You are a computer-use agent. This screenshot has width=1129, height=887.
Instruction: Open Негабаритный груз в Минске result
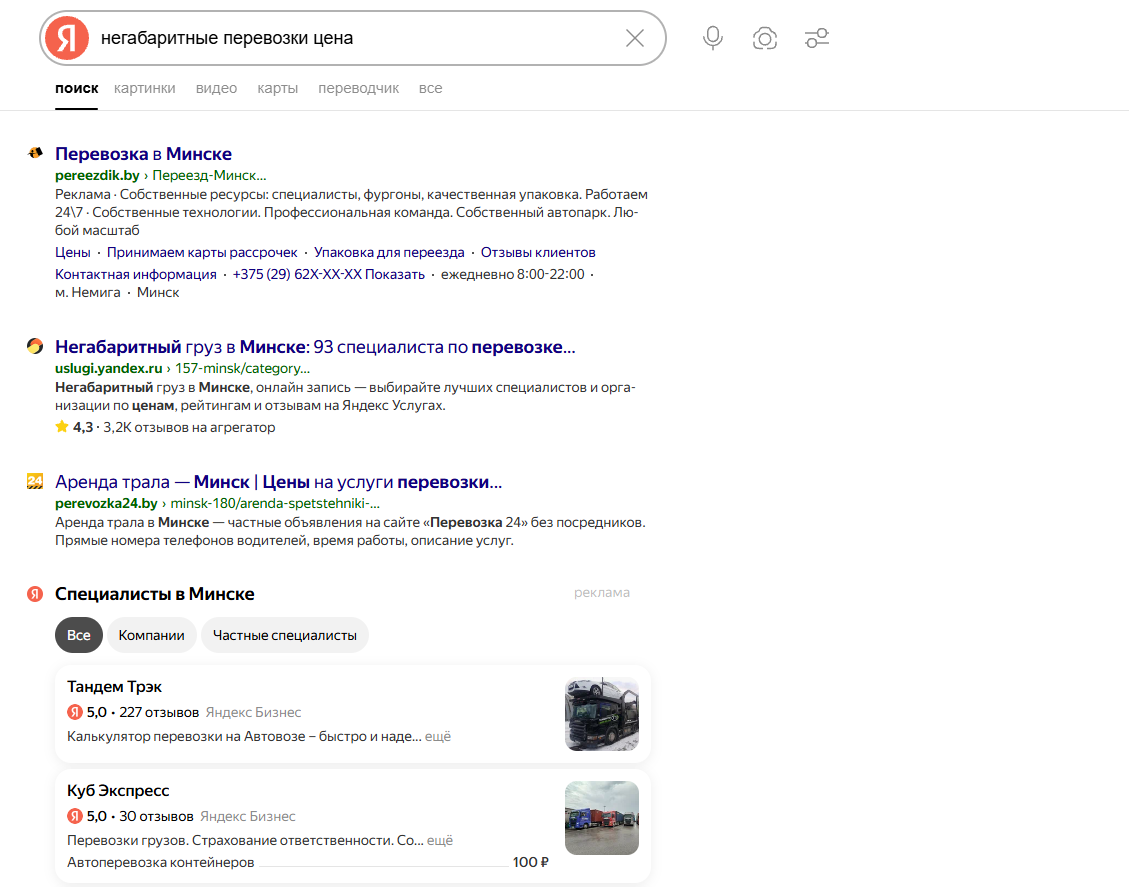pyautogui.click(x=315, y=346)
